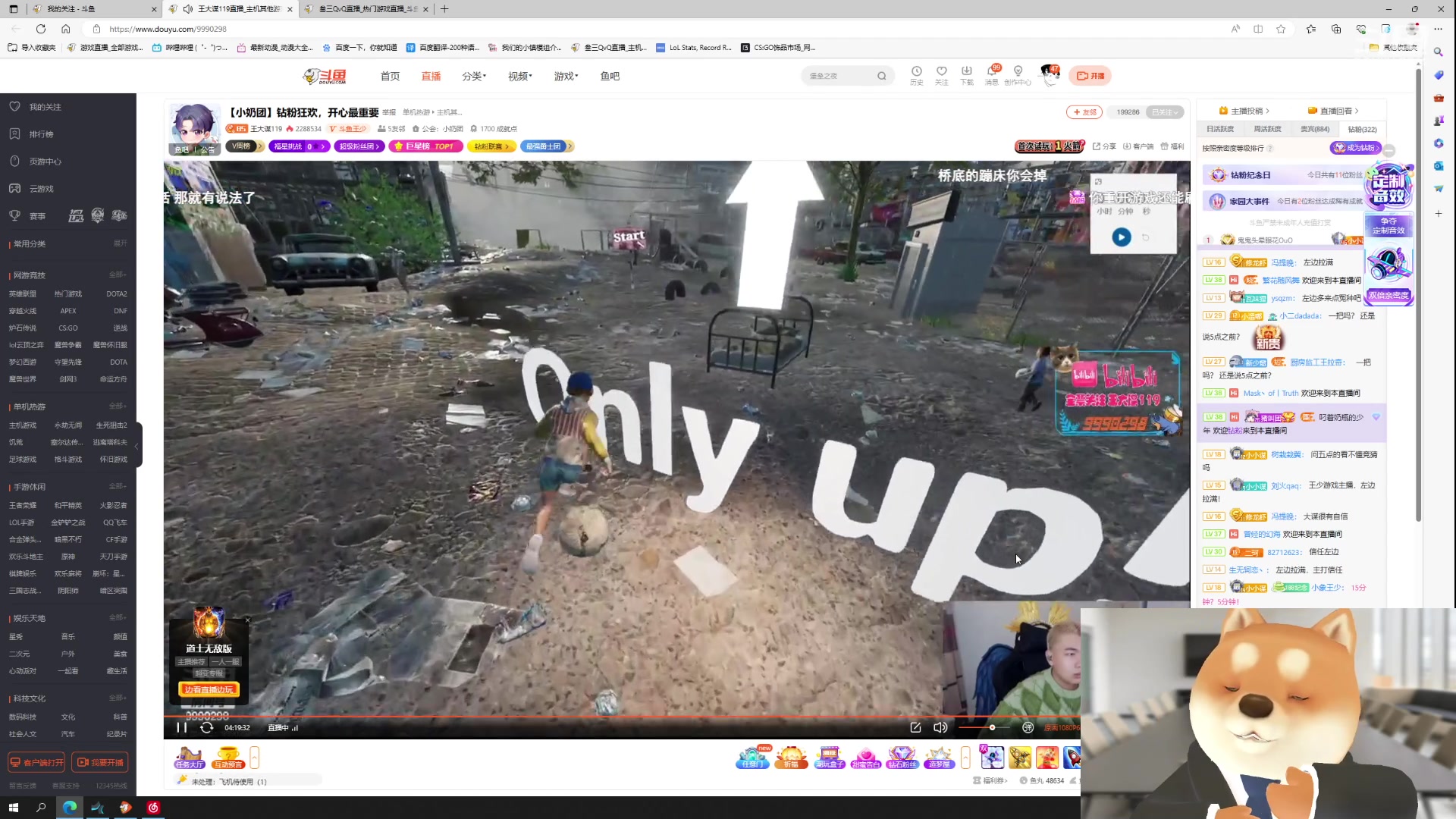The height and width of the screenshot is (819, 1456).
Task: Adjust the video volume slider
Action: (x=991, y=727)
